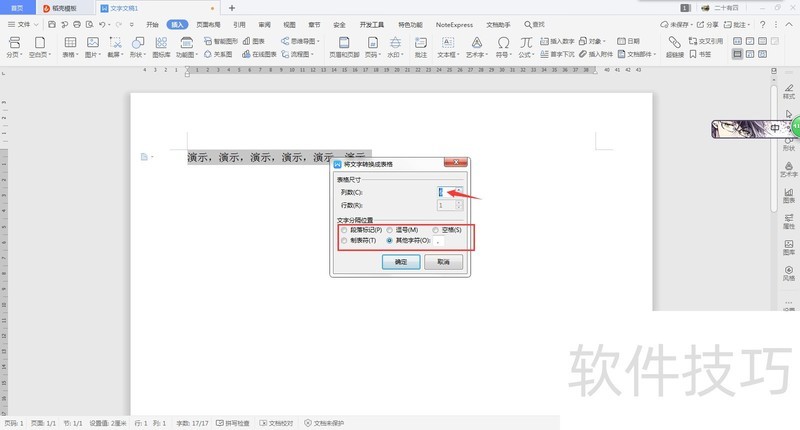The width and height of the screenshot is (800, 430).
Task: Switch to 视图 view tab
Action: [x=289, y=24]
